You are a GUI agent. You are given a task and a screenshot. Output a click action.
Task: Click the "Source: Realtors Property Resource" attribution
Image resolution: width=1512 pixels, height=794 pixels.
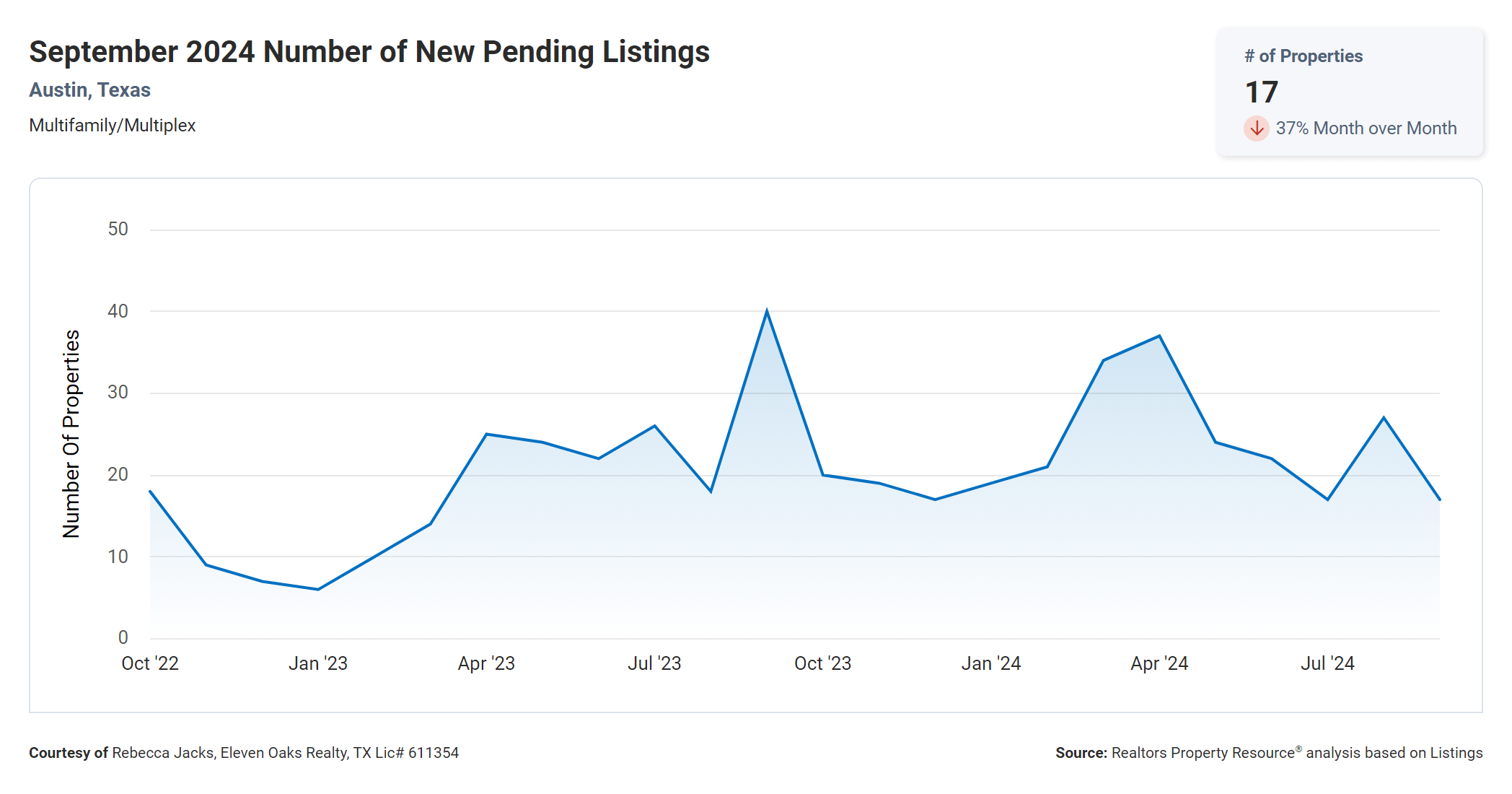[1268, 753]
